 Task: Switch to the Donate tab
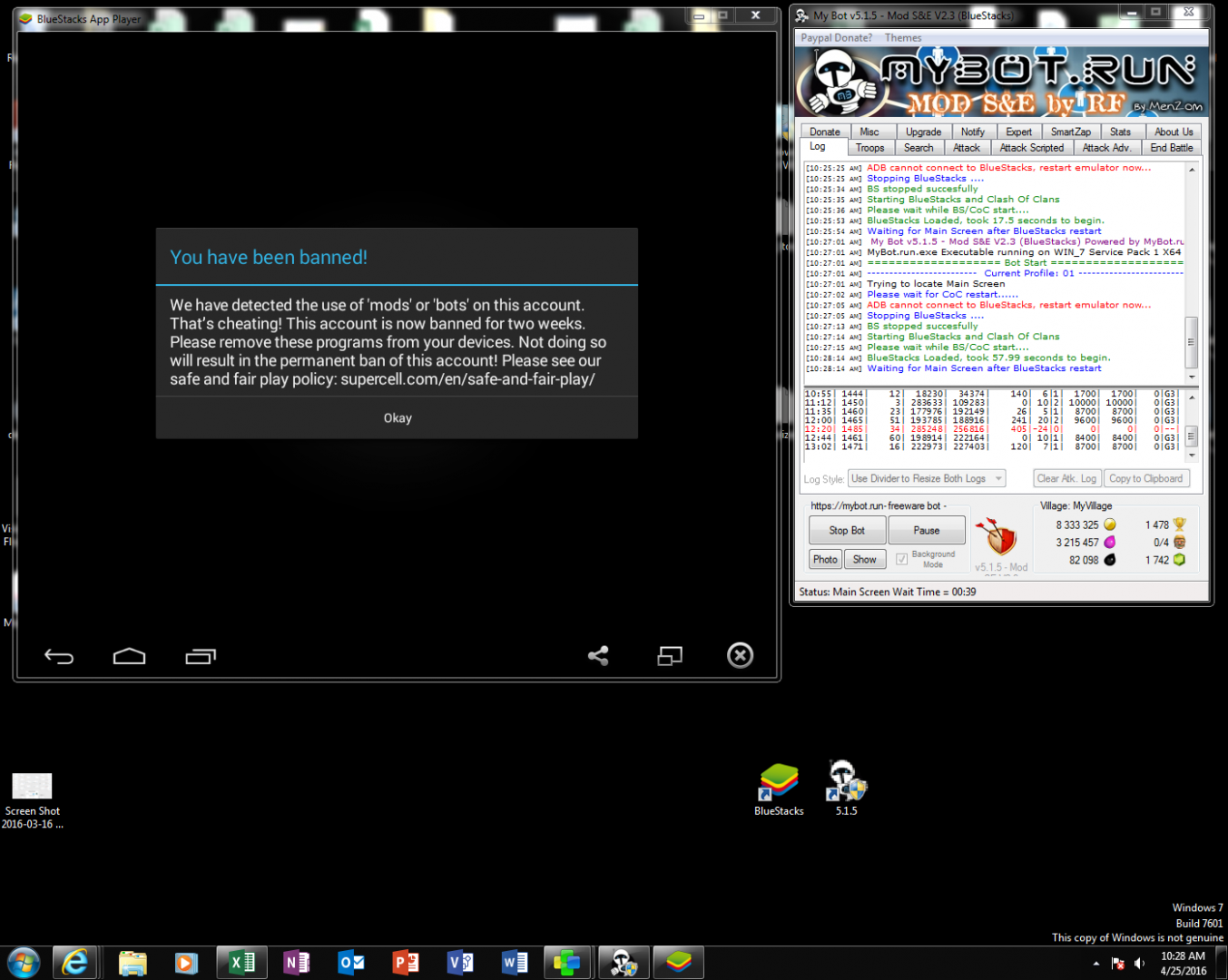[x=825, y=132]
